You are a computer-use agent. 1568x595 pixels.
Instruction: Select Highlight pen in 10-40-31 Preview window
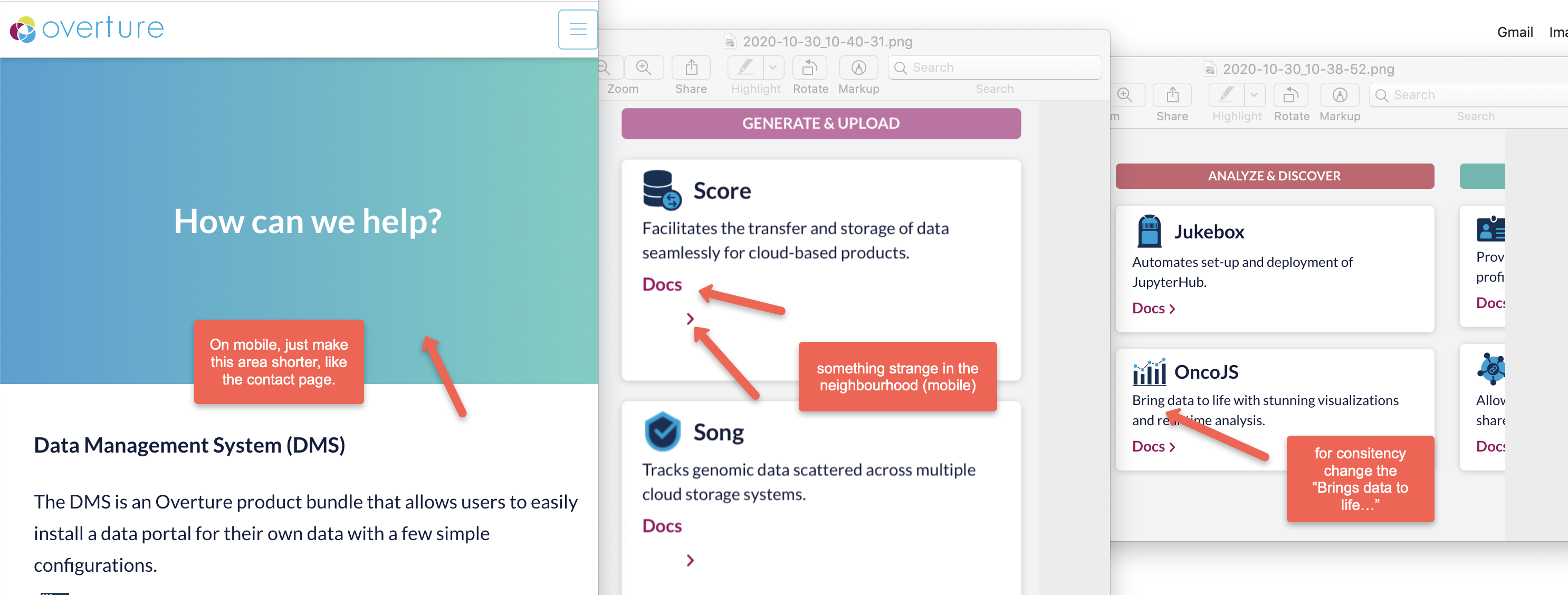pyautogui.click(x=745, y=68)
